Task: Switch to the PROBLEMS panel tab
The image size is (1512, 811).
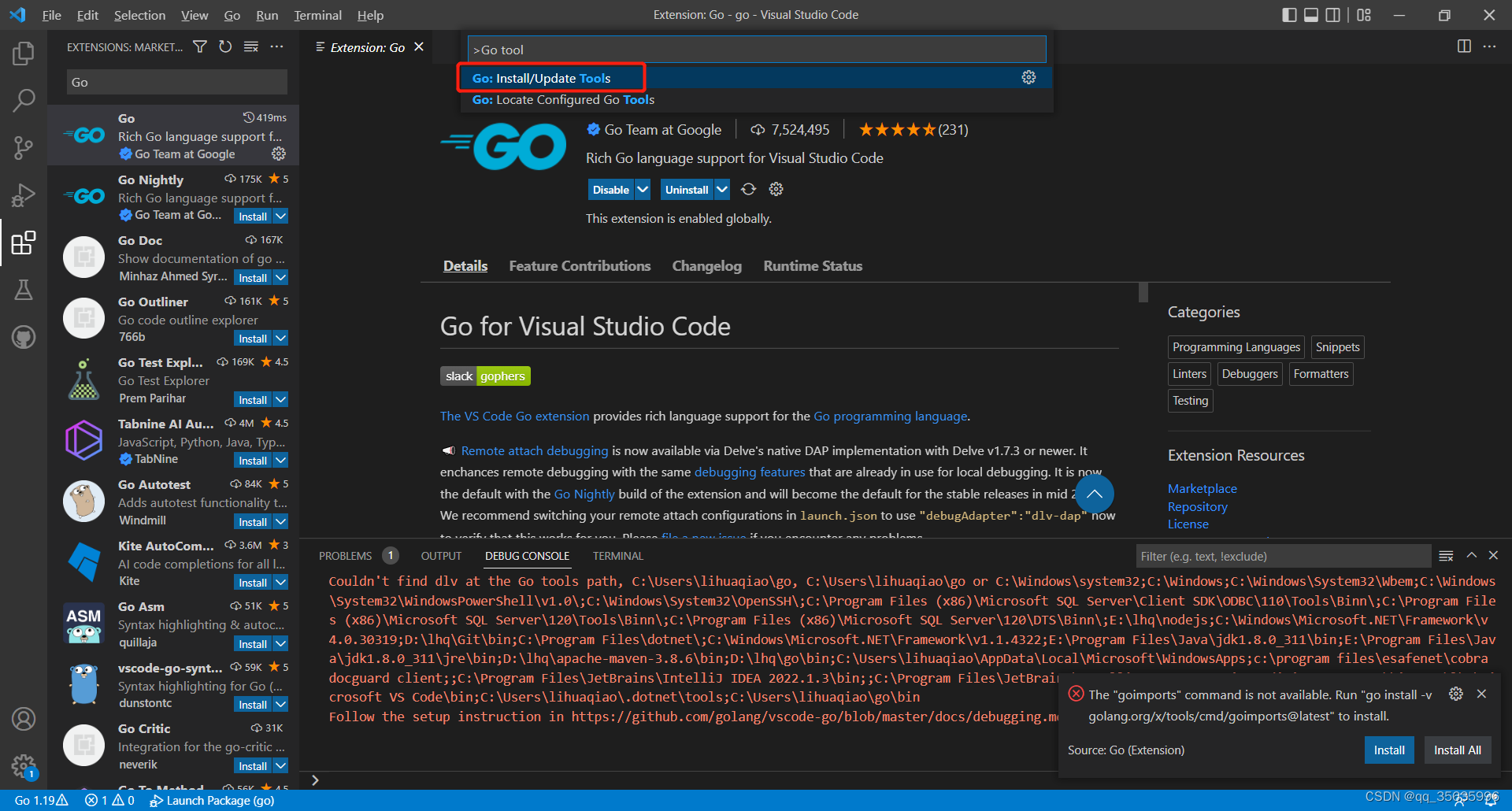Action: (x=345, y=556)
